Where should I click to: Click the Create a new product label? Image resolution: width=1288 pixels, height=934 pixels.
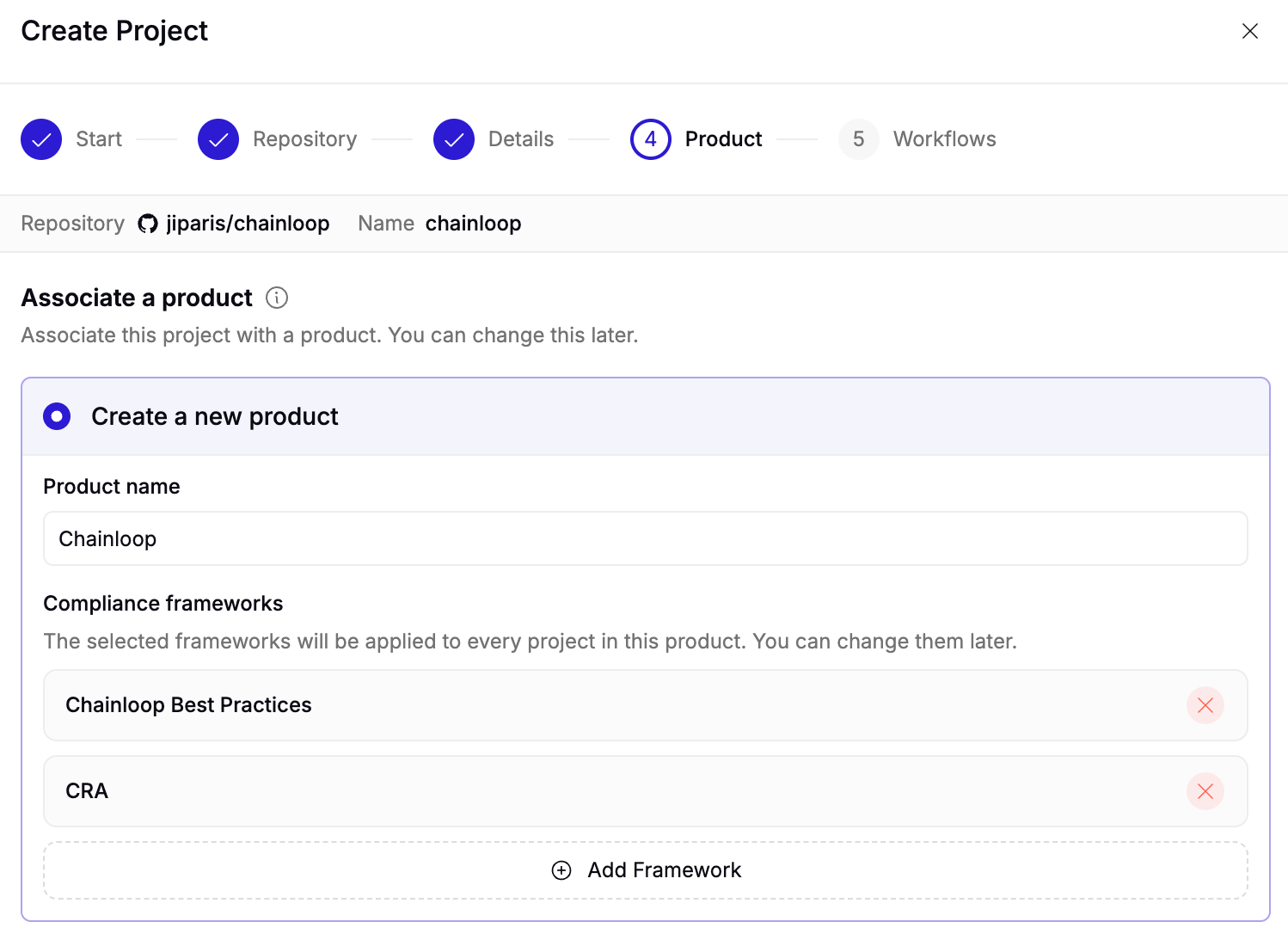[x=215, y=416]
